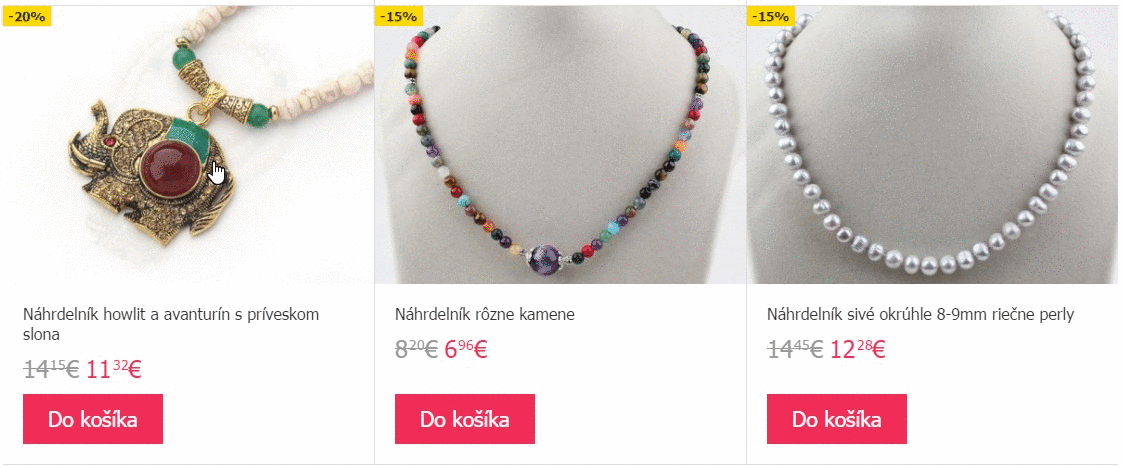
Task: Click the crossed-out 14.45€ old price
Action: (796, 350)
